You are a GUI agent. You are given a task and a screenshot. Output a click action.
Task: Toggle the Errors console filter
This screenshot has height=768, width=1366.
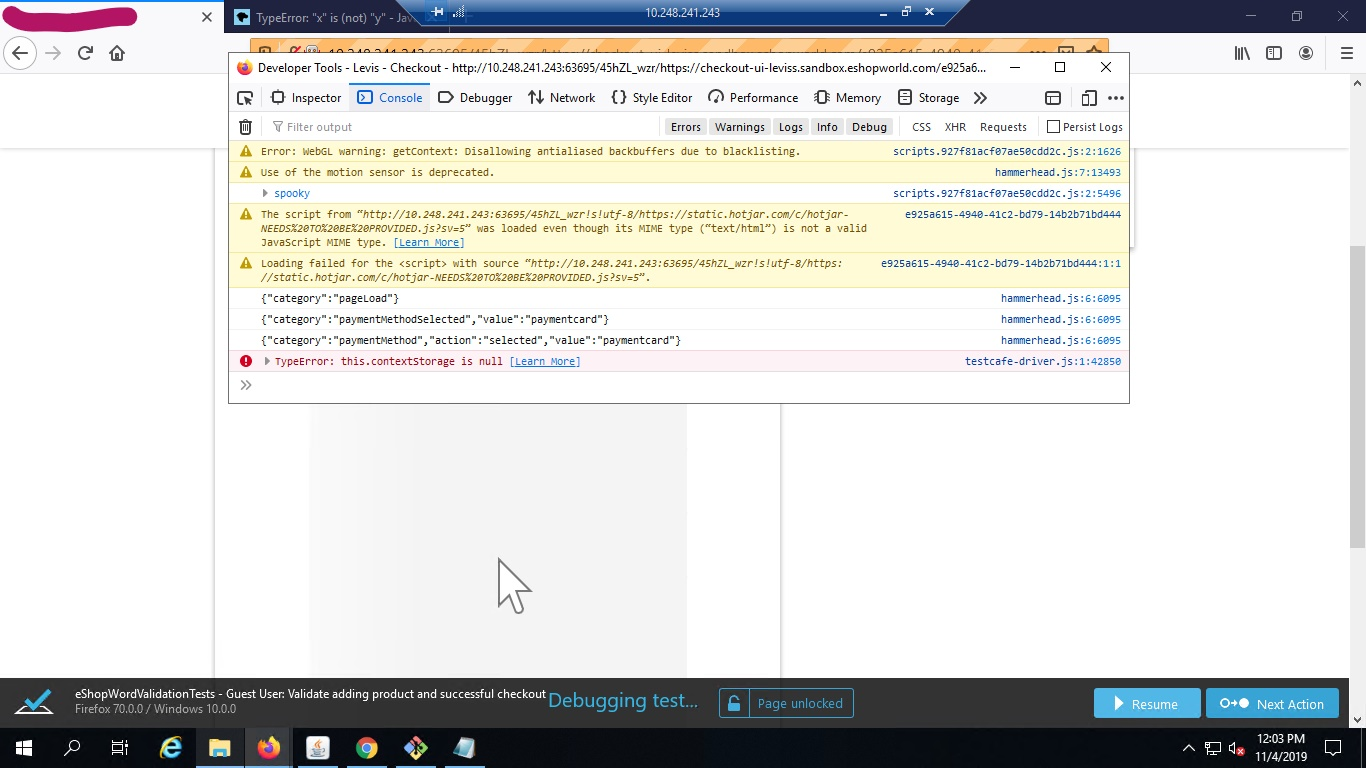pyautogui.click(x=686, y=127)
